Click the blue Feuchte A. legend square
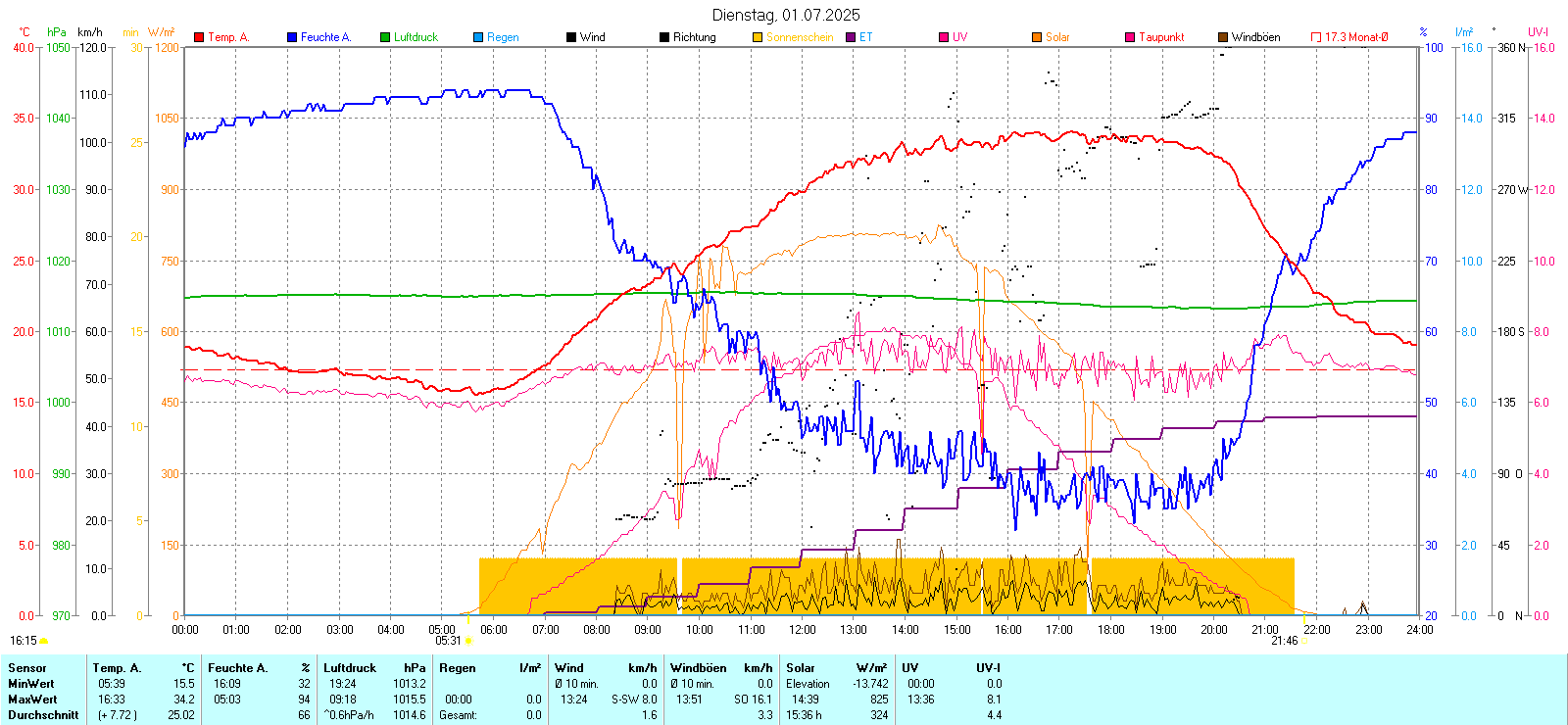The height and width of the screenshot is (725, 1568). coord(292,37)
